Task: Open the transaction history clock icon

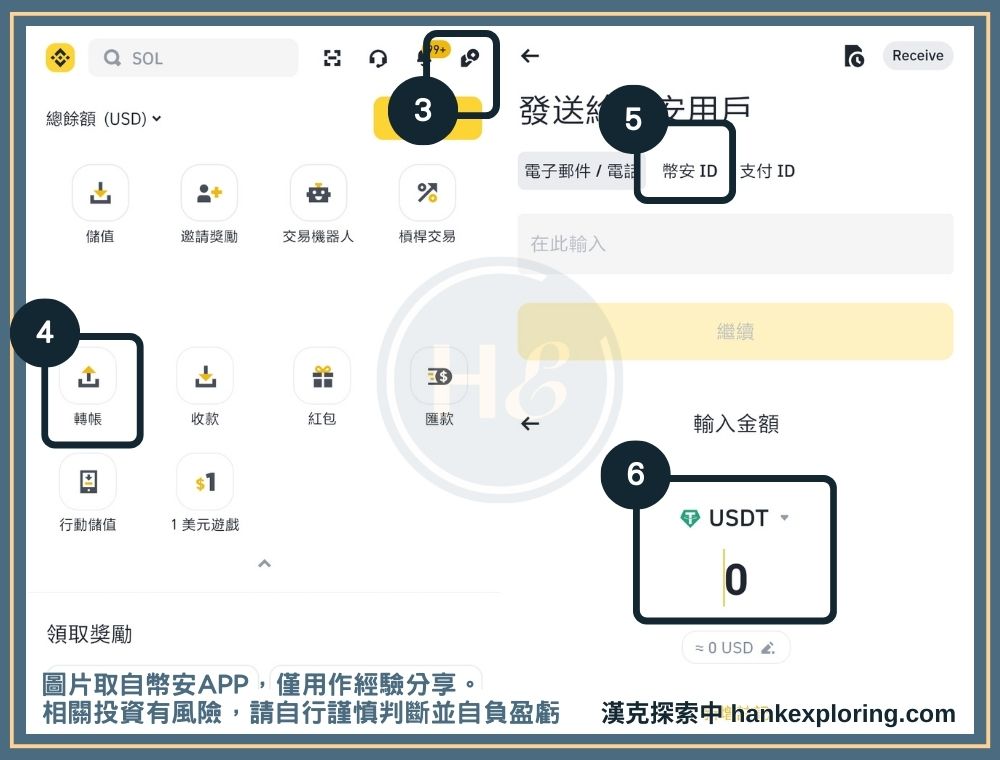Action: (x=854, y=56)
